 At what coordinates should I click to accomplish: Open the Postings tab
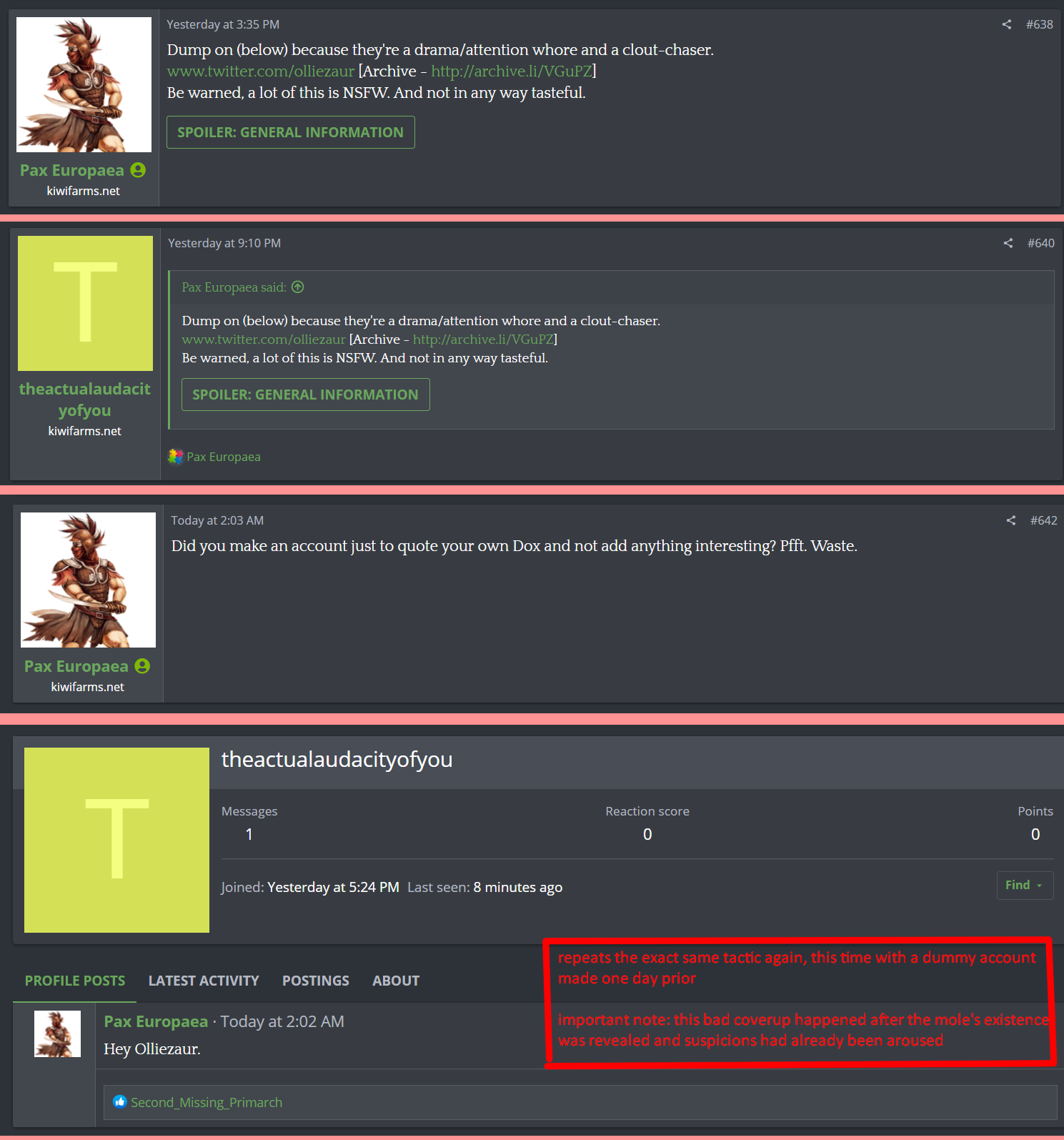coord(316,981)
